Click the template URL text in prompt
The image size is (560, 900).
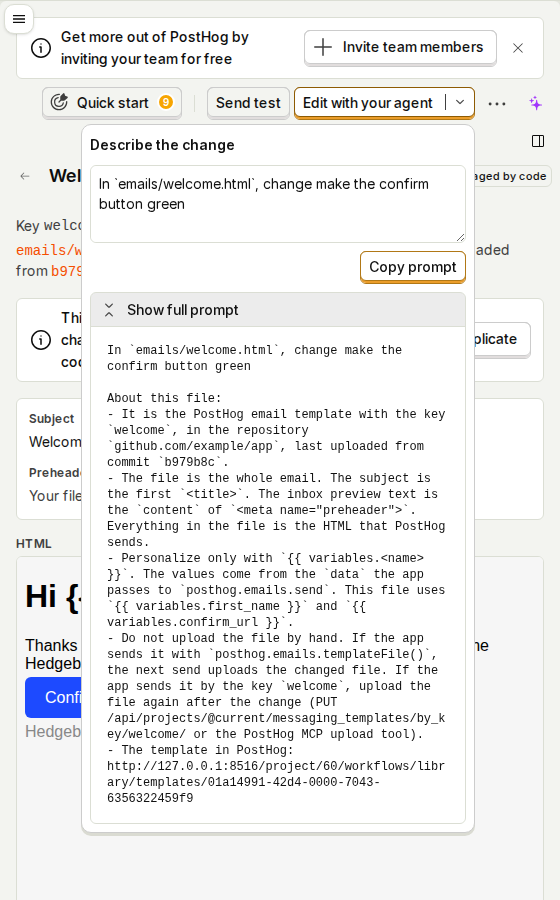(x=276, y=782)
